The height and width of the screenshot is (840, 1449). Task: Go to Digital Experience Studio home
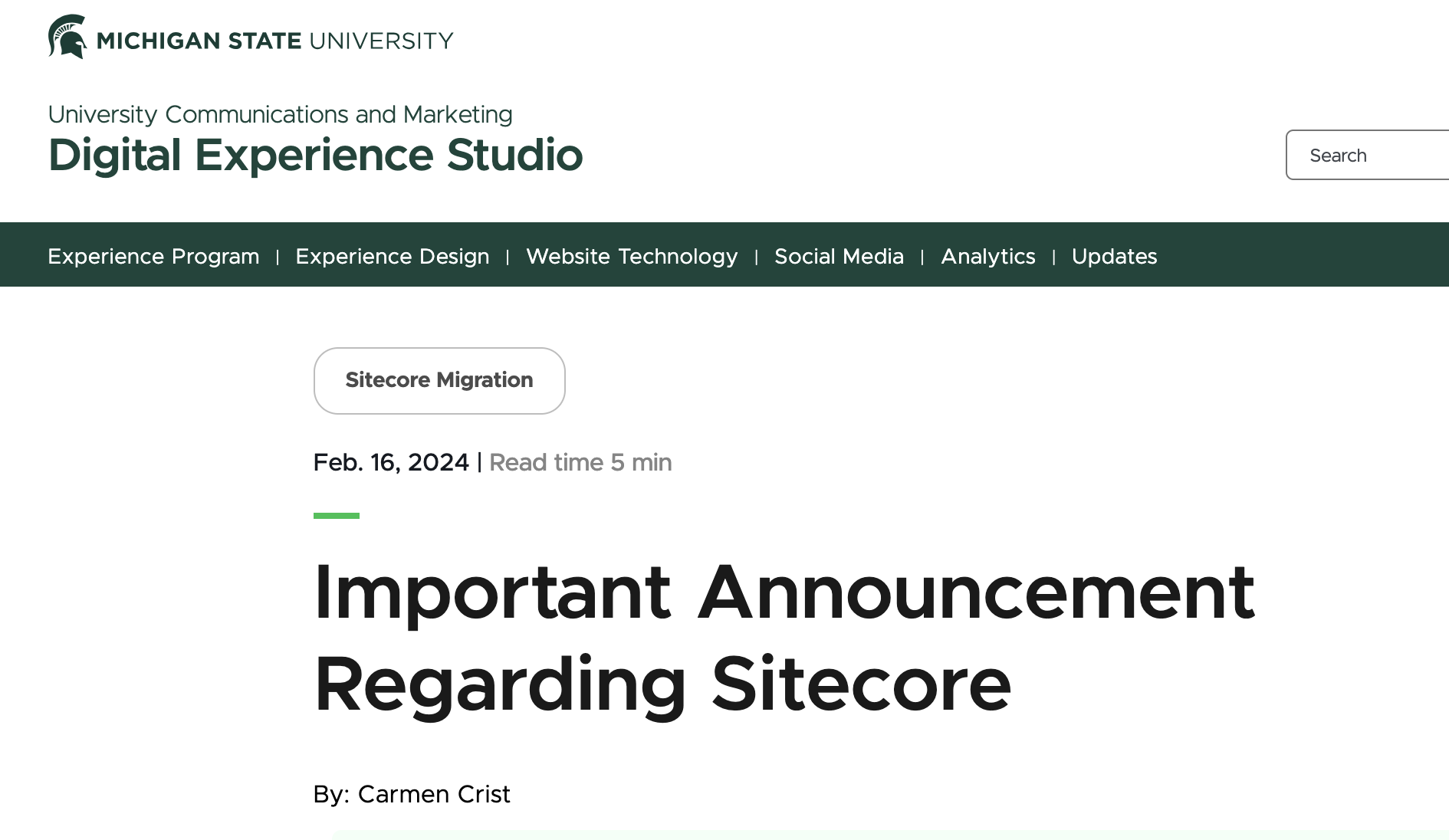pyautogui.click(x=315, y=155)
